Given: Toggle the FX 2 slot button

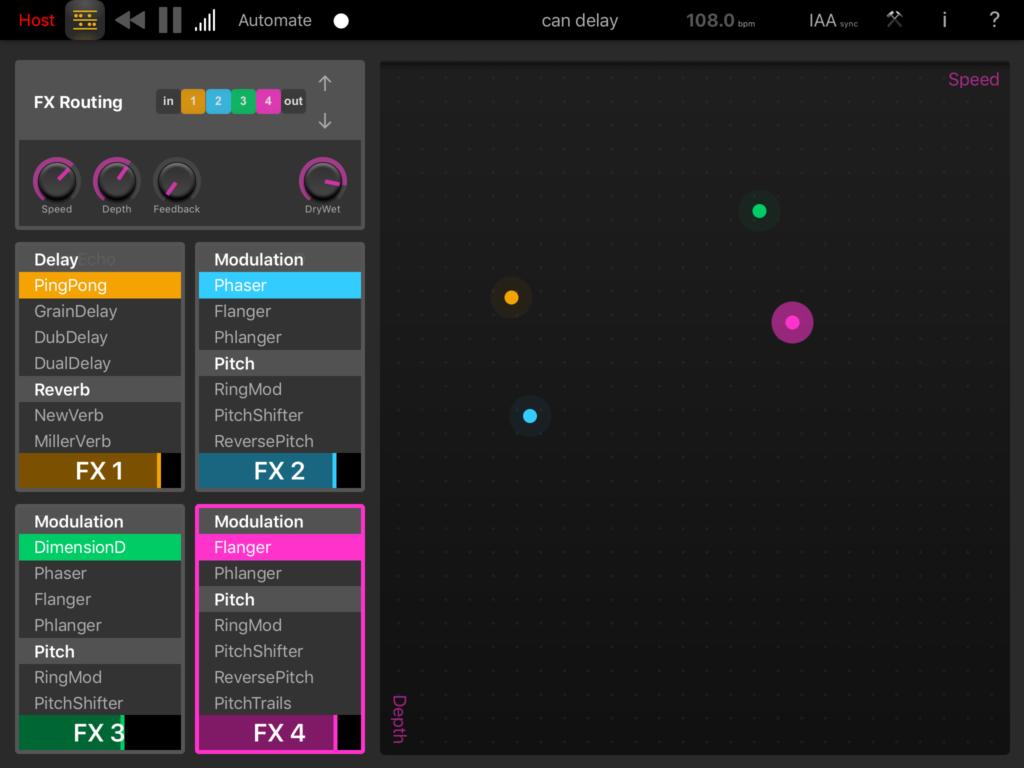Looking at the screenshot, I should coord(280,471).
